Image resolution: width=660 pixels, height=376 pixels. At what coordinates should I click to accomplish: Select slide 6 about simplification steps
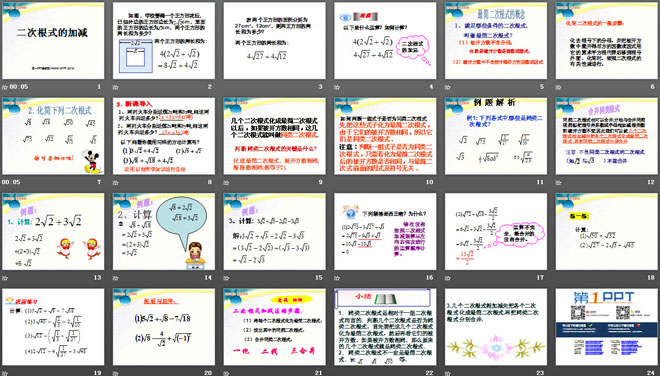tap(607, 41)
